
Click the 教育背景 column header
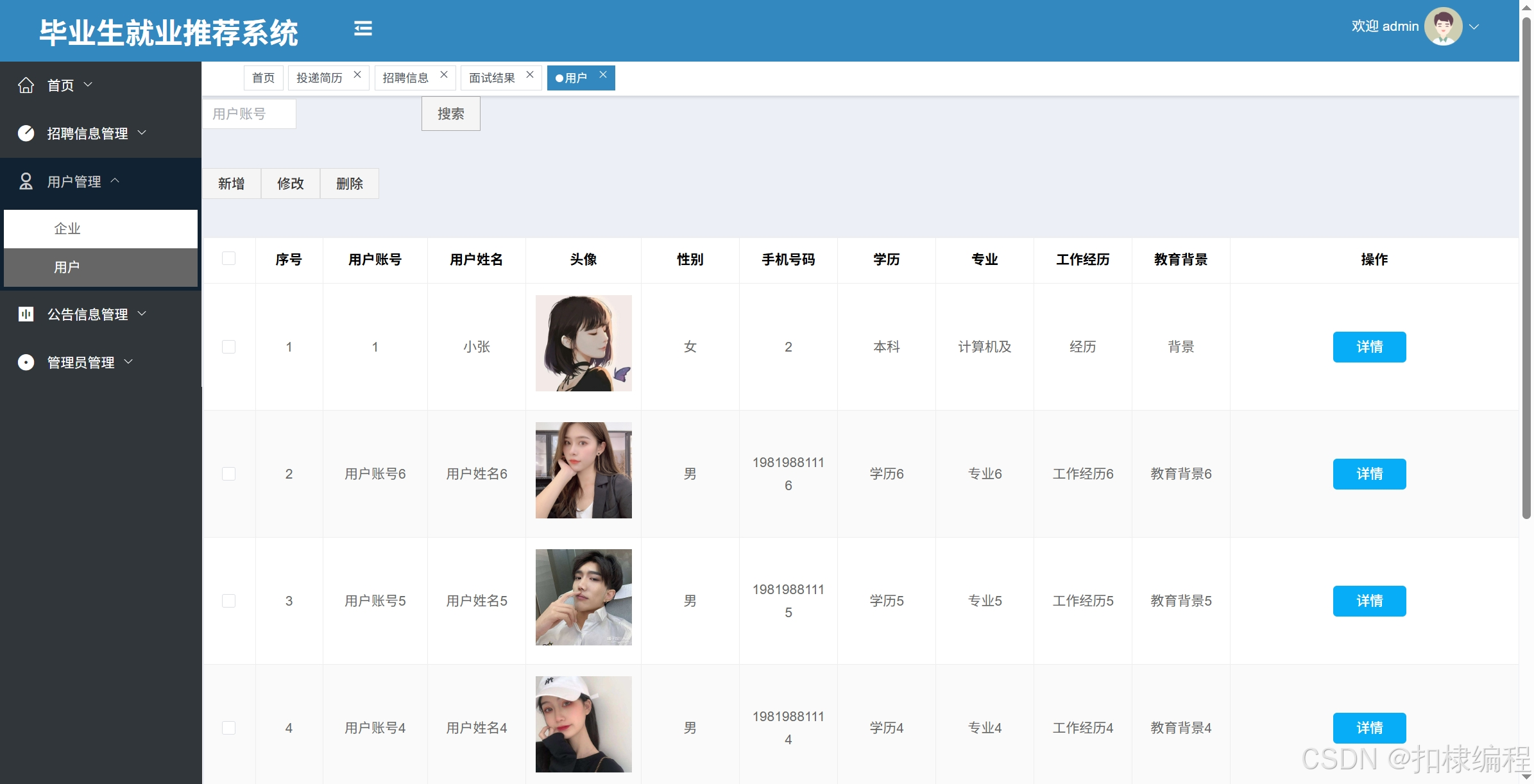click(x=1180, y=259)
